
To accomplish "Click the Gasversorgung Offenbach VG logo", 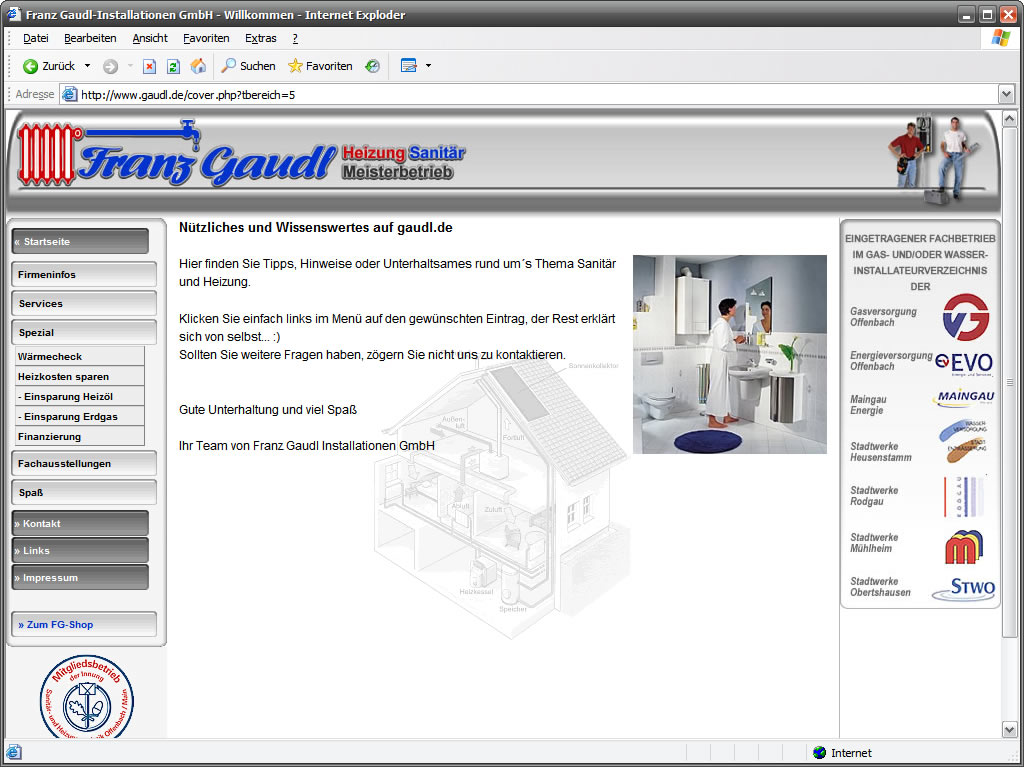I will coord(966,317).
